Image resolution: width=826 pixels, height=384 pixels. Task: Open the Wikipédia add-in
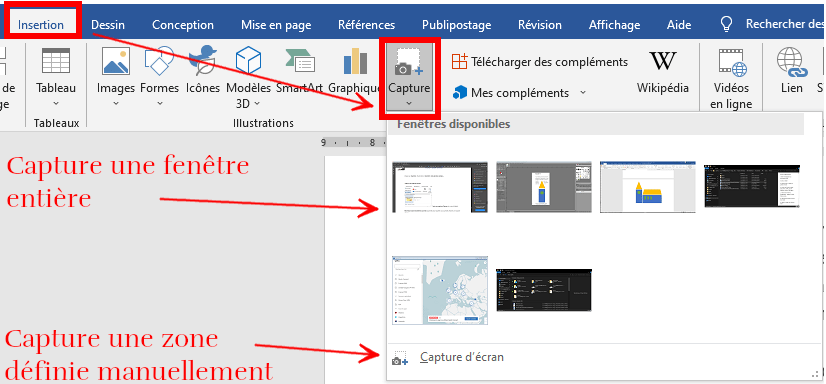(663, 71)
